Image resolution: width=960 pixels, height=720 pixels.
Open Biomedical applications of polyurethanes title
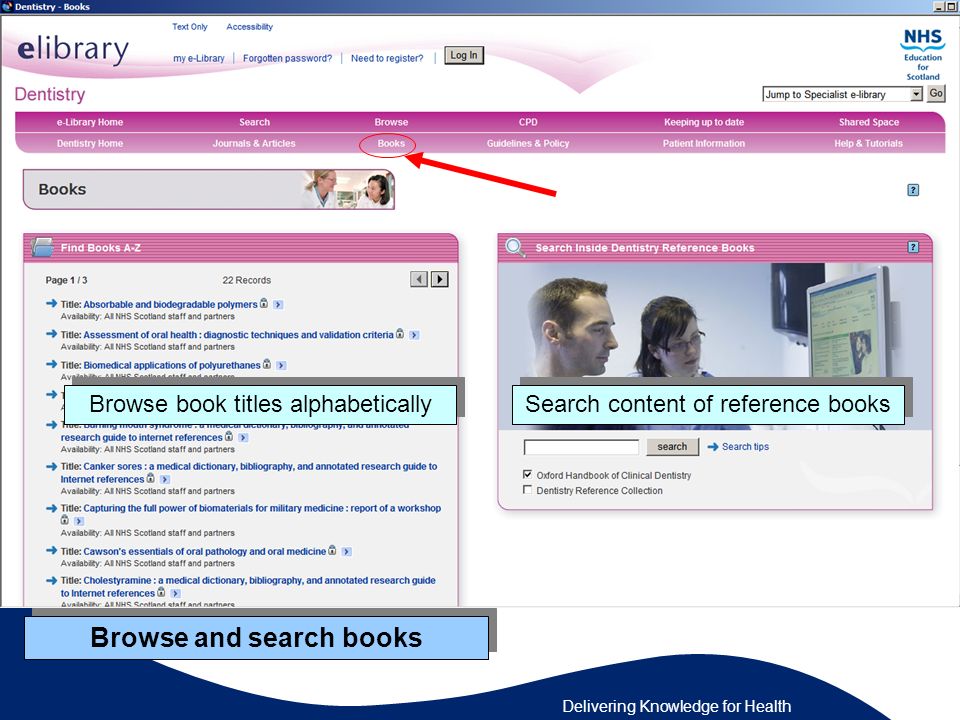[172, 366]
